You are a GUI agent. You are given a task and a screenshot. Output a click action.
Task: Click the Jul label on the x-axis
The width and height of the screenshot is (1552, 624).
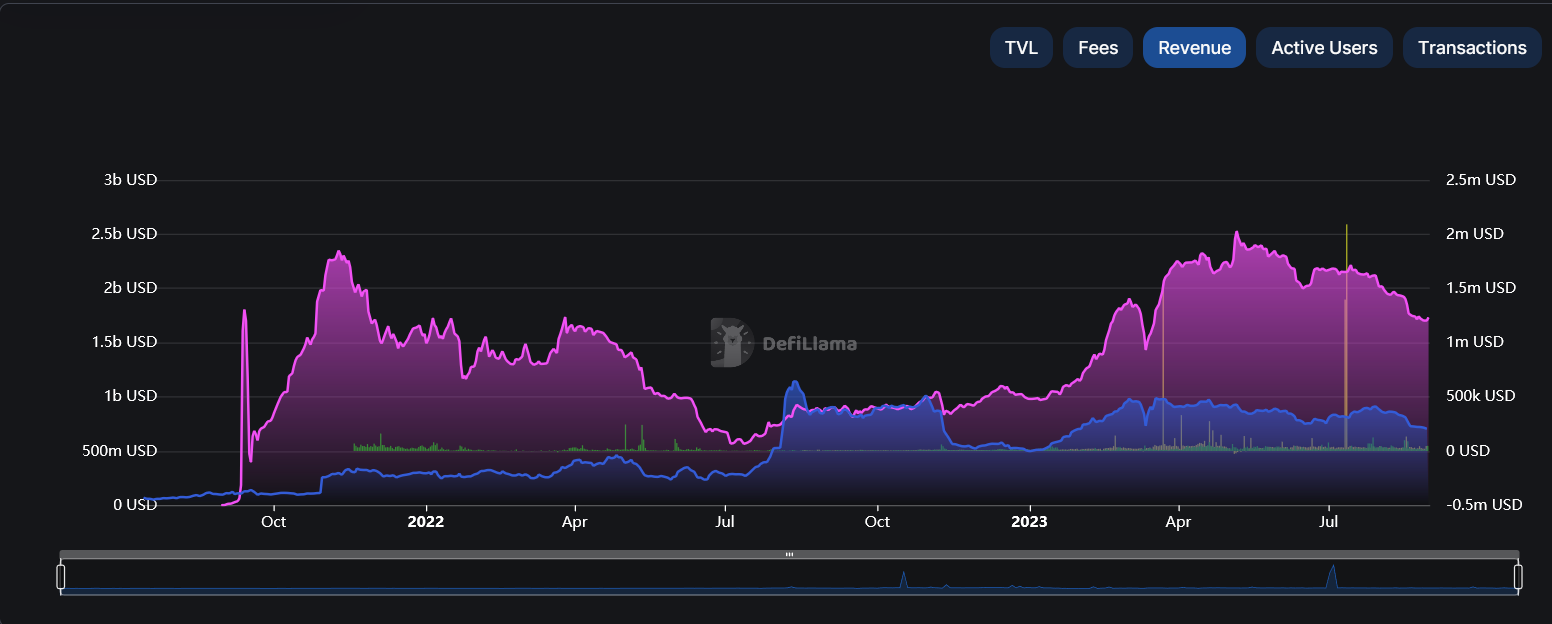[x=725, y=521]
